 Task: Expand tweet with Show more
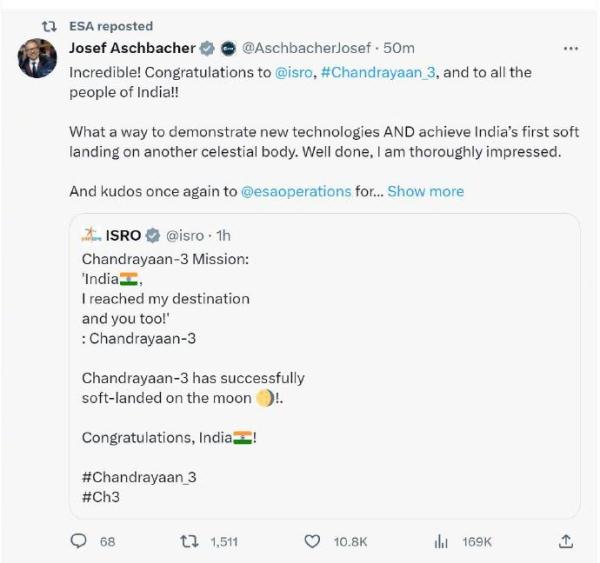(x=425, y=191)
